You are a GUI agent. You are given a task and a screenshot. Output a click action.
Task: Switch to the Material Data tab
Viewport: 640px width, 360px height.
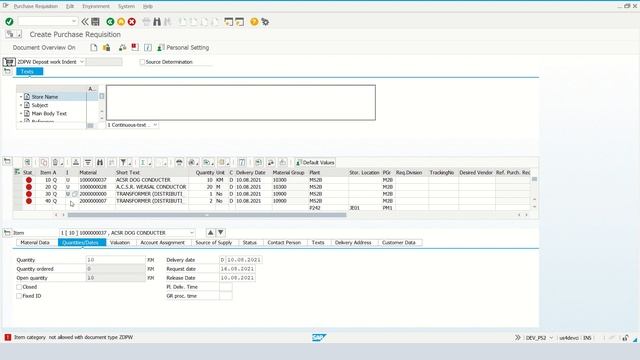35,242
